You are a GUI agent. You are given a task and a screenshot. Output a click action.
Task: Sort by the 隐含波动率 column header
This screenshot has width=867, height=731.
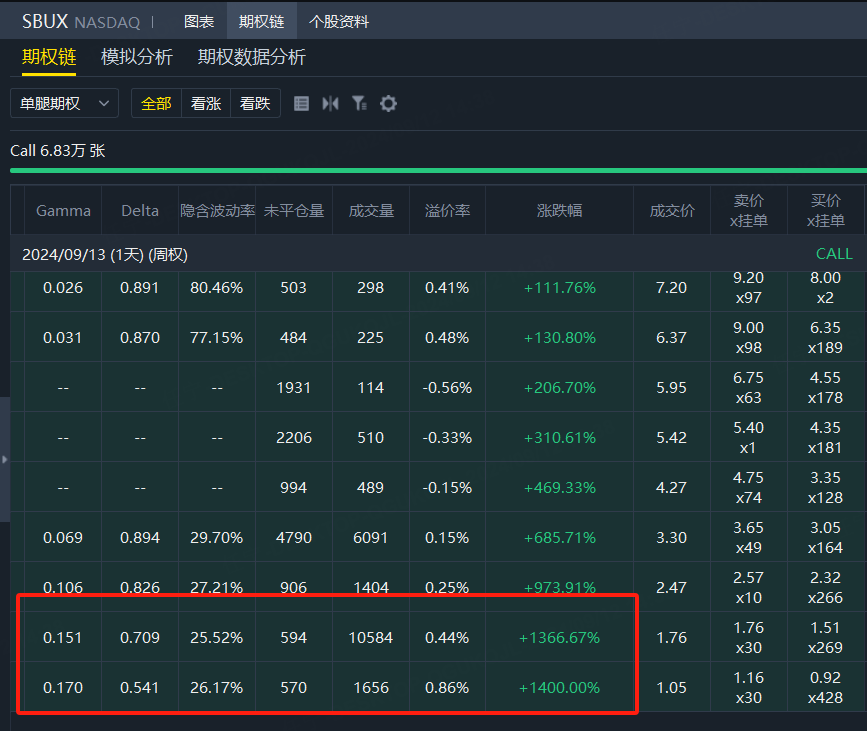[217, 211]
